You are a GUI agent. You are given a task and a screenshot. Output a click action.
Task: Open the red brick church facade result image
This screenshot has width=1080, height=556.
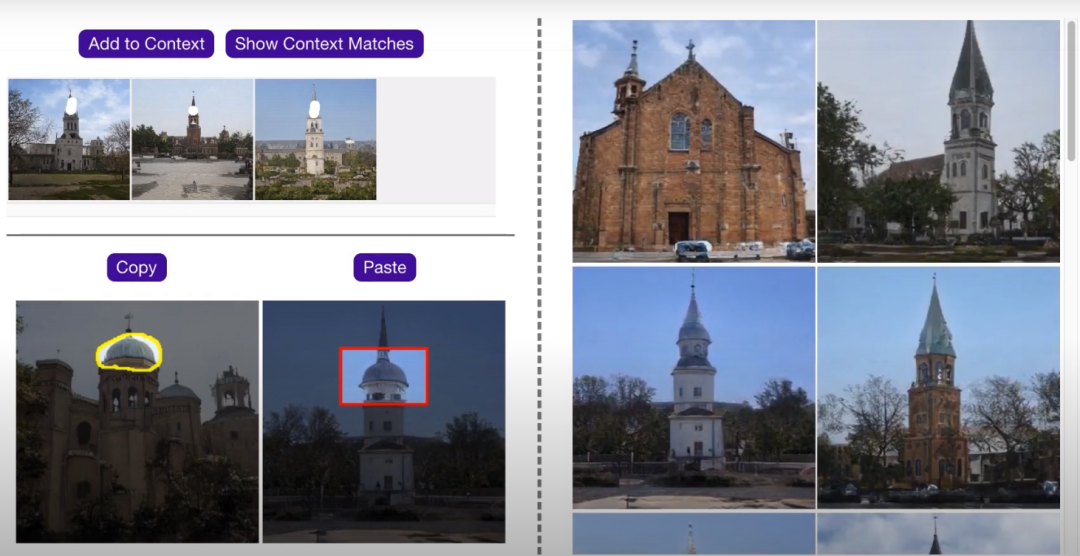[694, 141]
